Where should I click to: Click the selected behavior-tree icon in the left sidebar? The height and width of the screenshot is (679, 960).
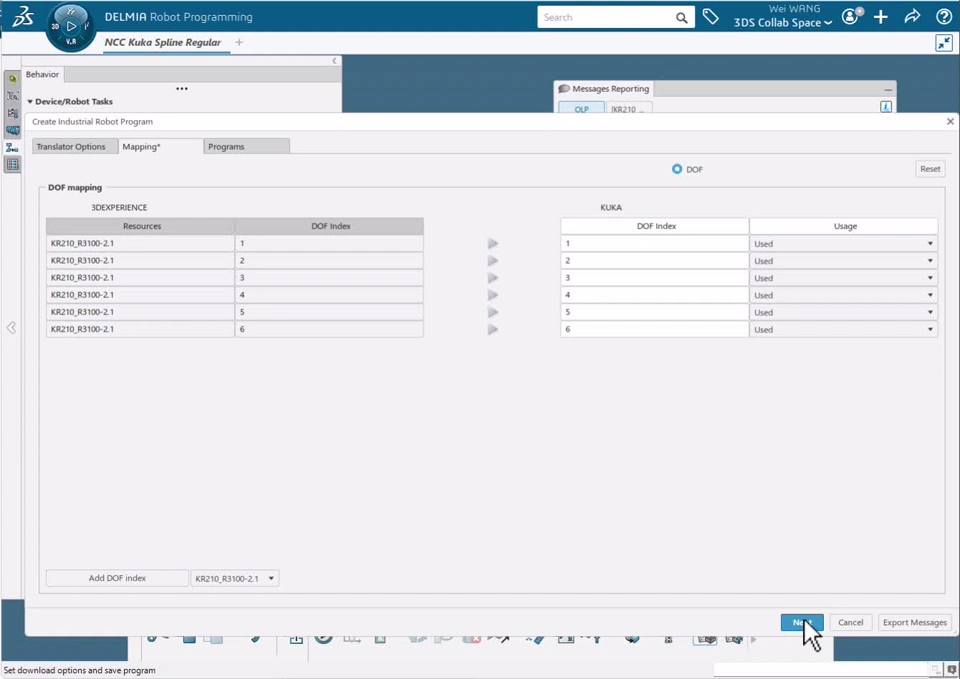(x=12, y=148)
